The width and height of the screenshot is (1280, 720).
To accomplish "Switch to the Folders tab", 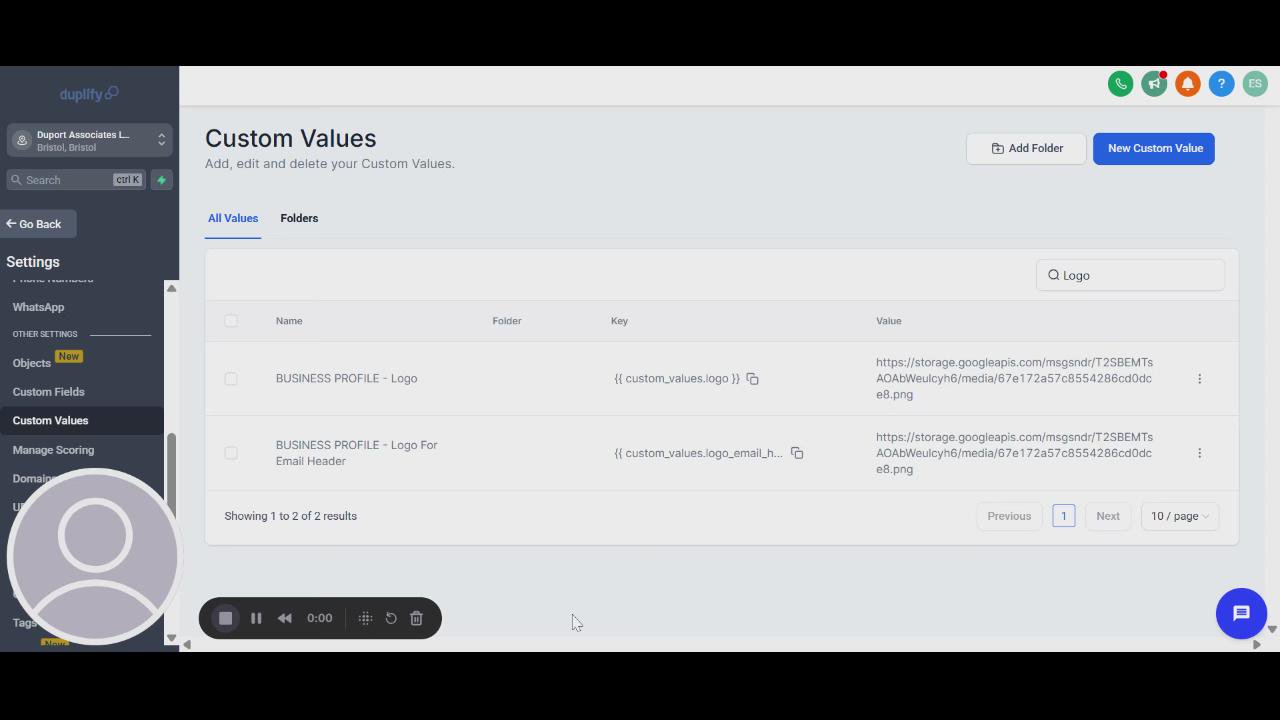I will point(299,218).
